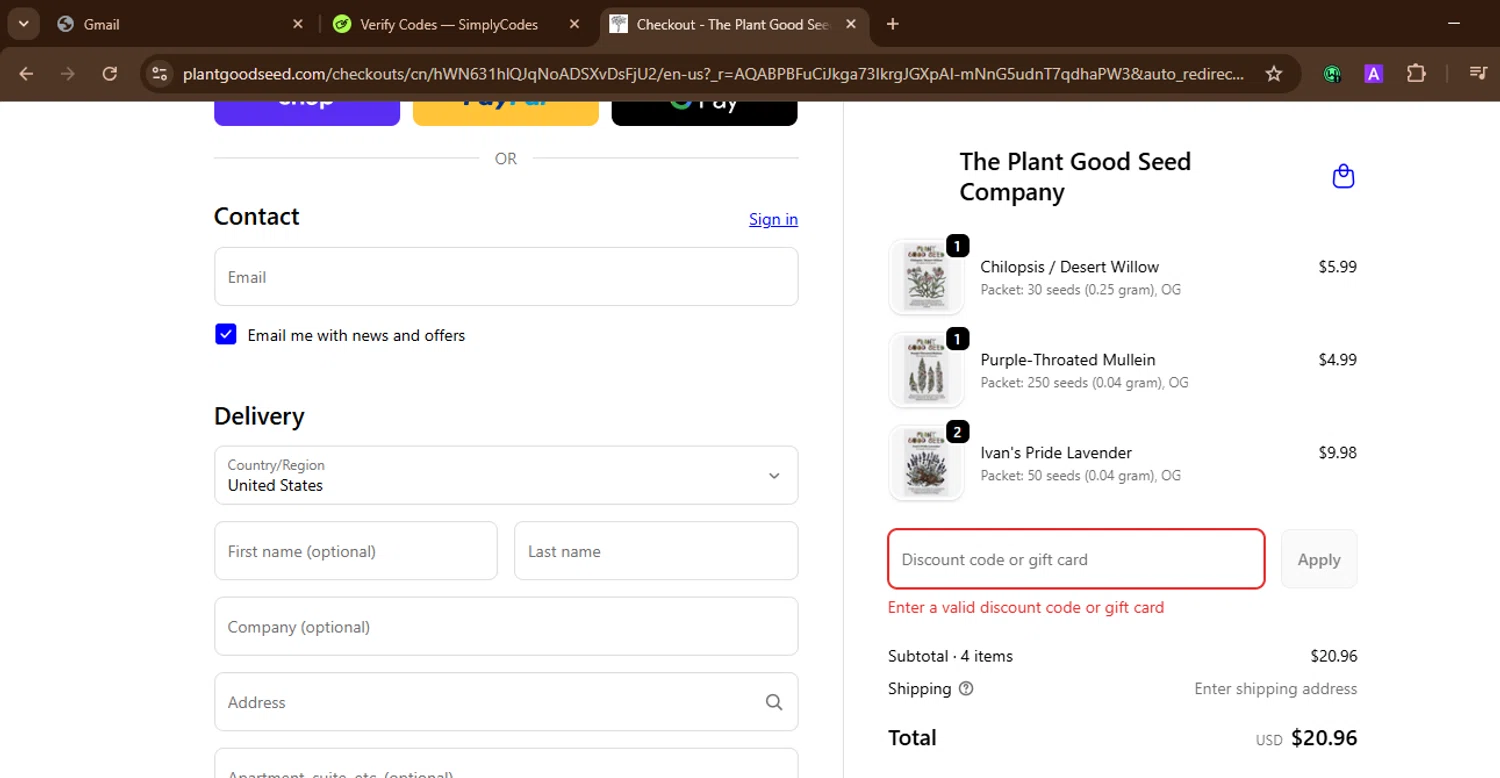Open the browser extensions puzzle menu

[1416, 73]
